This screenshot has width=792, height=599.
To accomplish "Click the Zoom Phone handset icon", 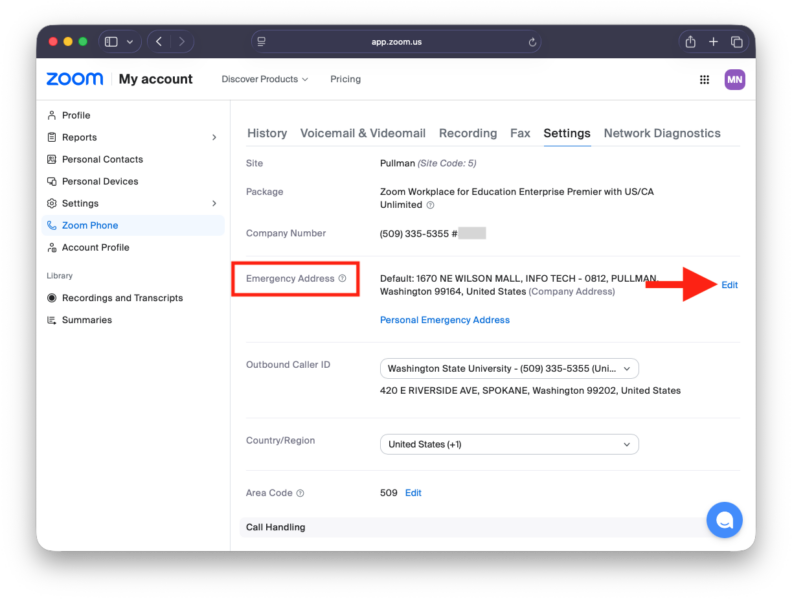I will [x=52, y=225].
